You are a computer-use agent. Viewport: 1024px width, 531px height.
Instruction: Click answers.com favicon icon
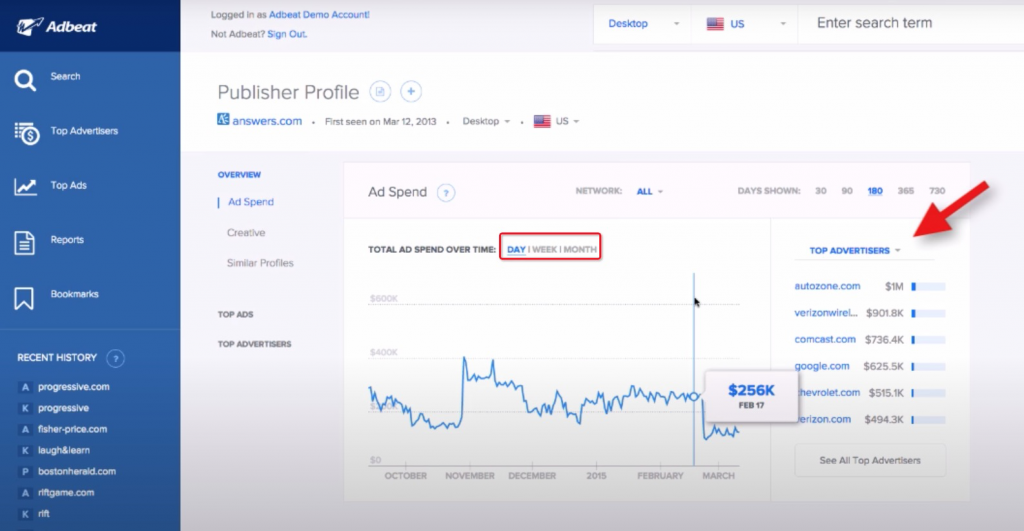point(223,120)
